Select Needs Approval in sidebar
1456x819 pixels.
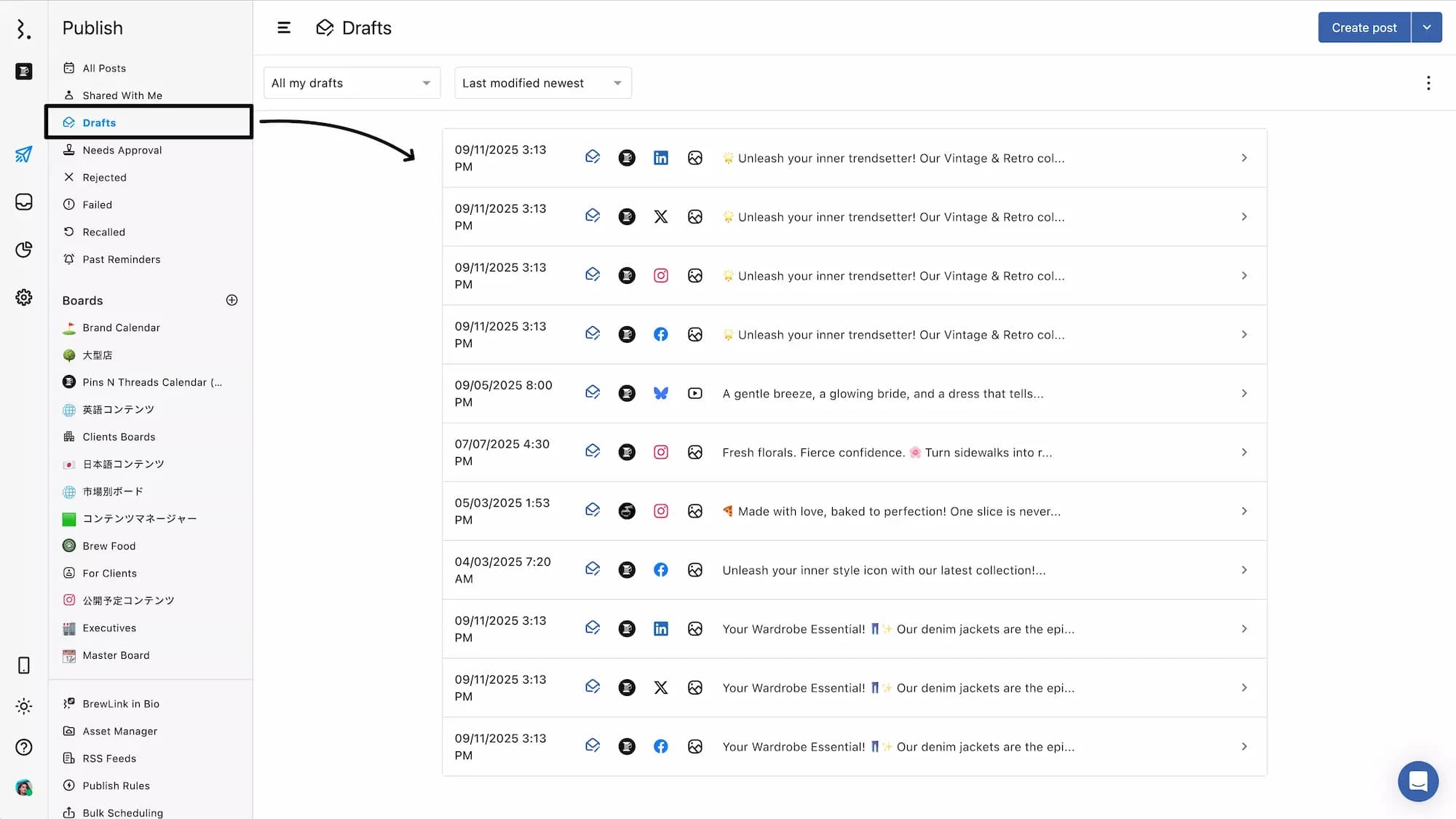pyautogui.click(x=122, y=150)
